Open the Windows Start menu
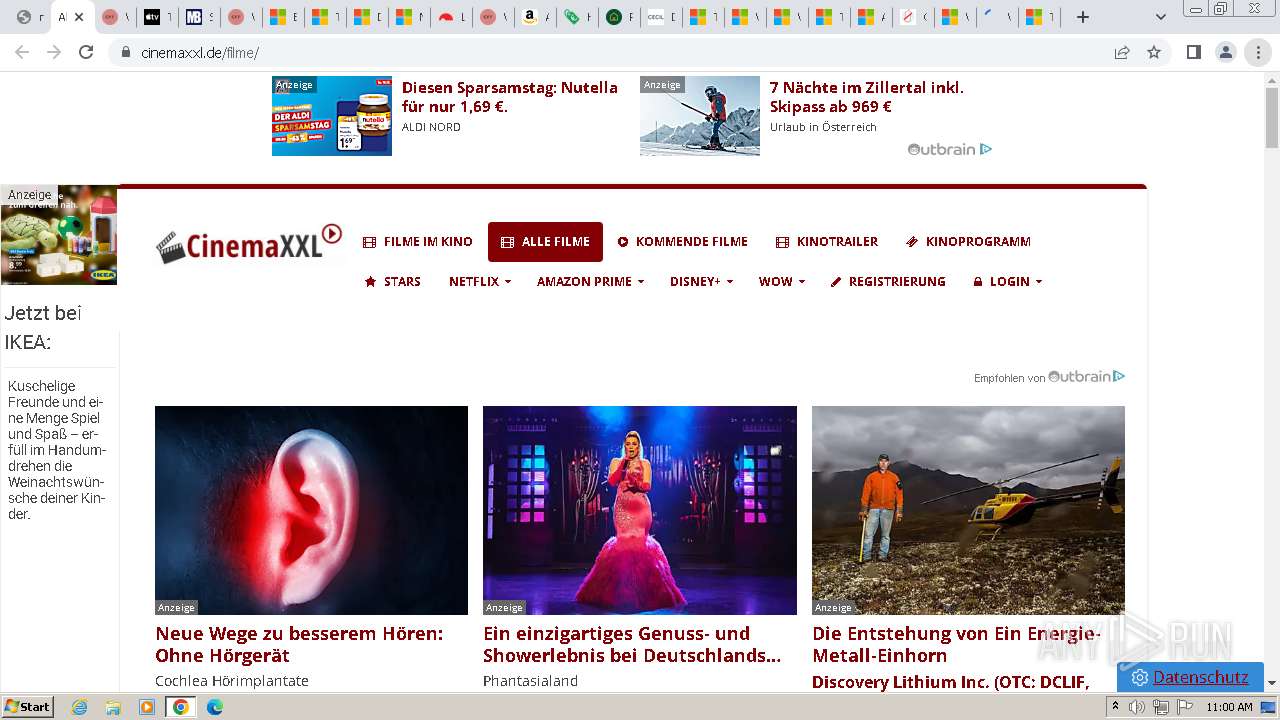 point(27,707)
